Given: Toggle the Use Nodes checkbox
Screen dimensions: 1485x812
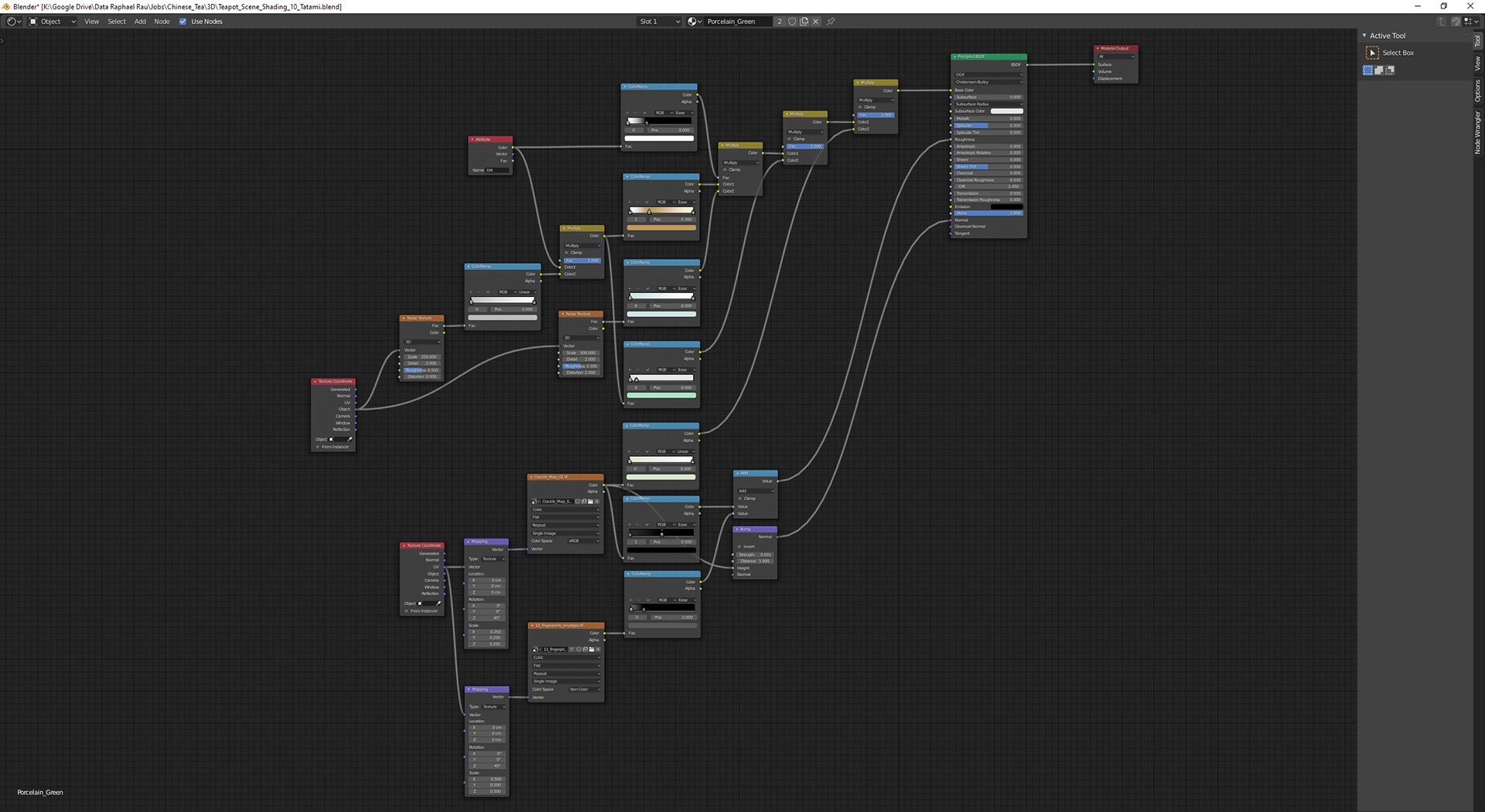Looking at the screenshot, I should [x=183, y=22].
